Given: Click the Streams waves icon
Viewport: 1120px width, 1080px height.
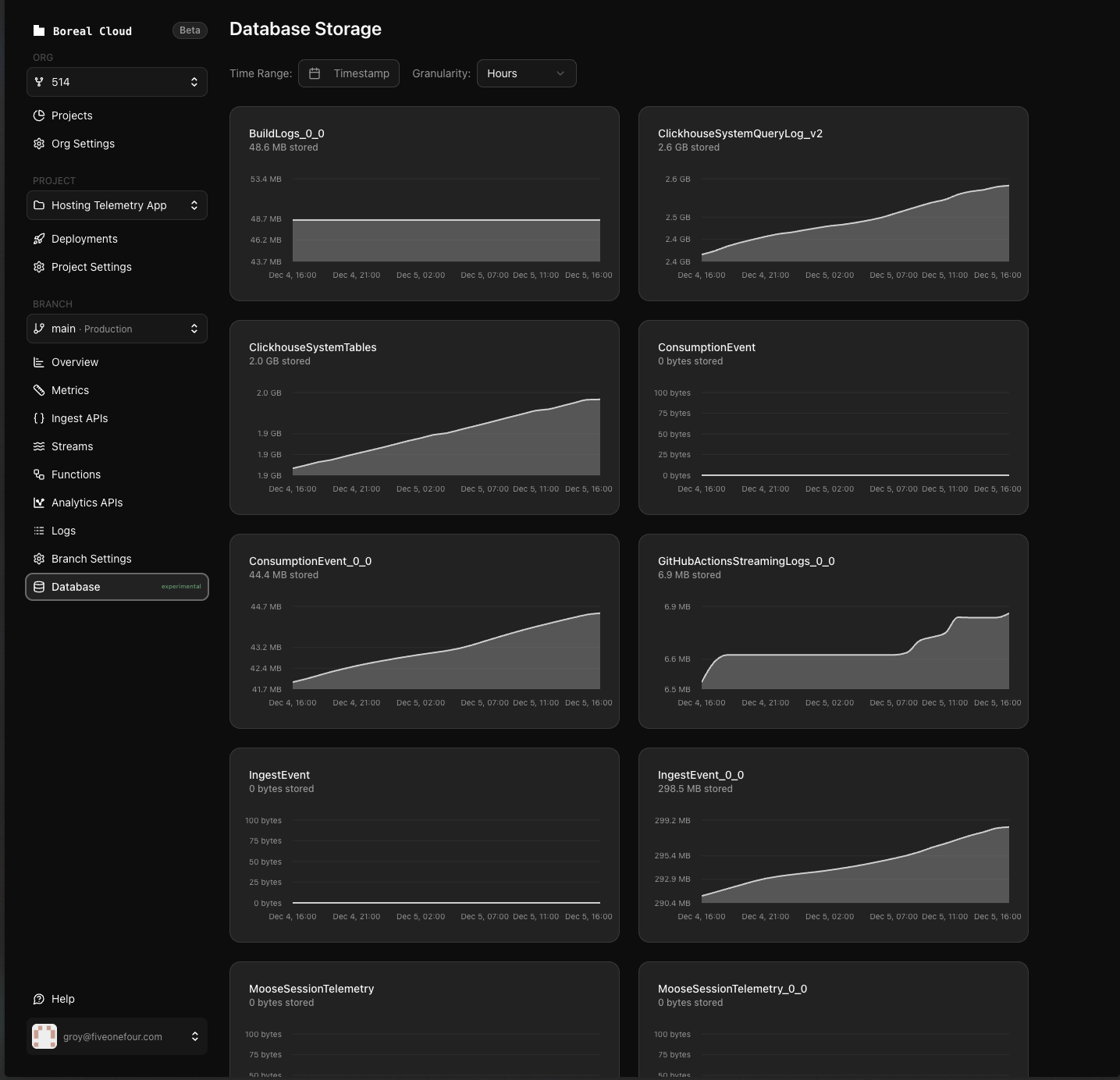Looking at the screenshot, I should 39,446.
